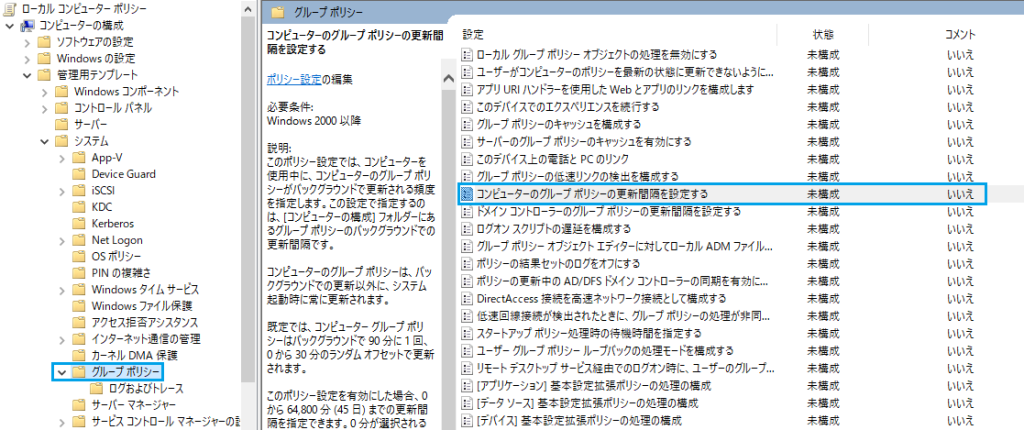This screenshot has height=430, width=1024.
Task: Collapse the システム node
Action: pyautogui.click(x=44, y=141)
